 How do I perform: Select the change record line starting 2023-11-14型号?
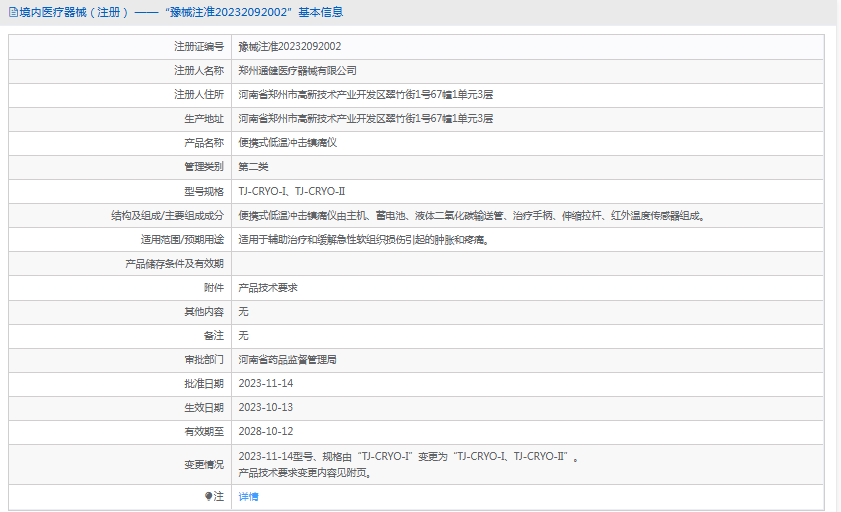pos(408,457)
